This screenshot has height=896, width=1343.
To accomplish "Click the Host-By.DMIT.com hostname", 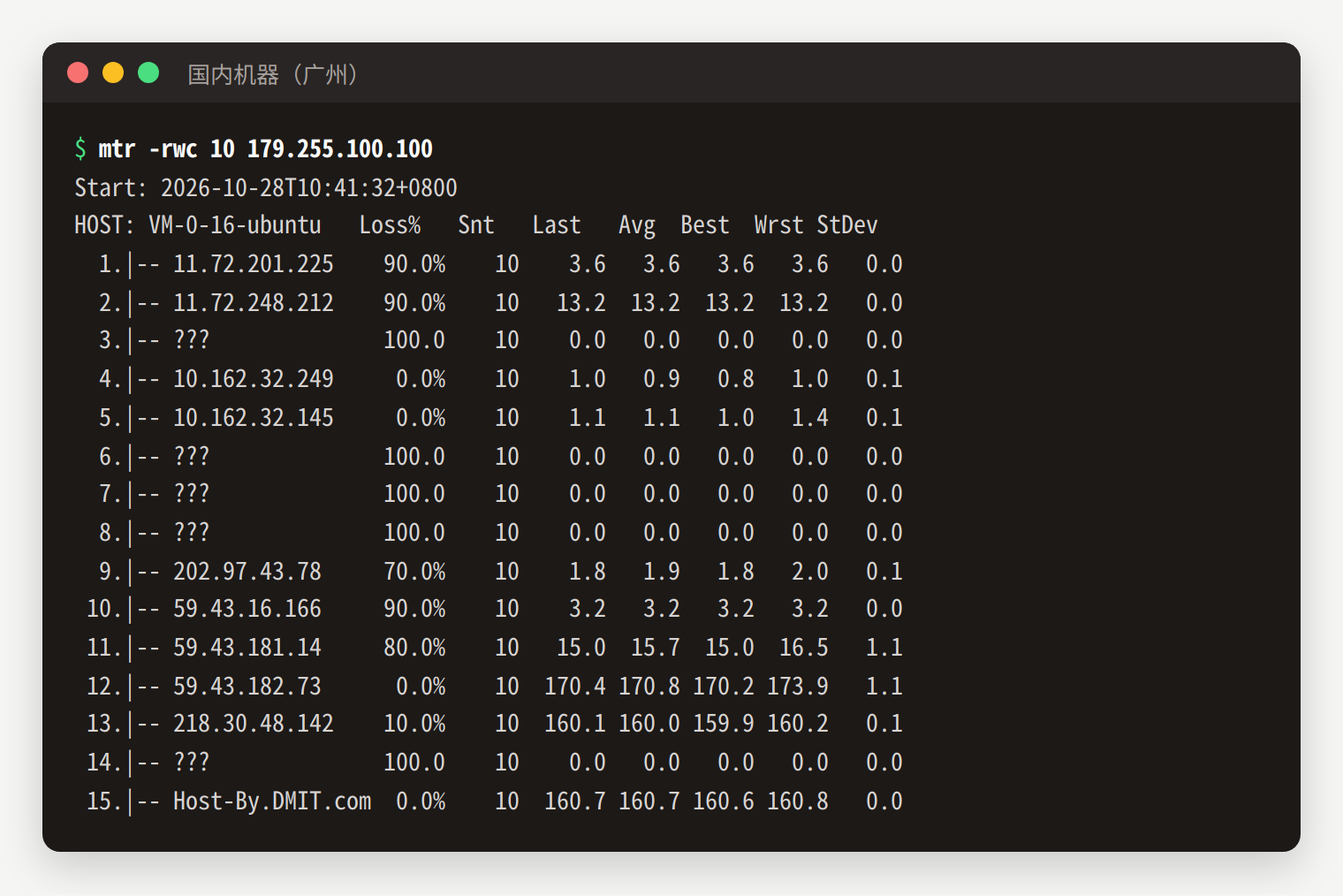I will click(x=272, y=801).
